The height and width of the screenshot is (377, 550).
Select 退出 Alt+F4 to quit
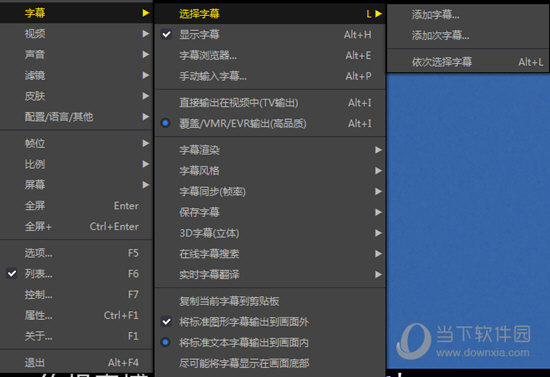76,362
